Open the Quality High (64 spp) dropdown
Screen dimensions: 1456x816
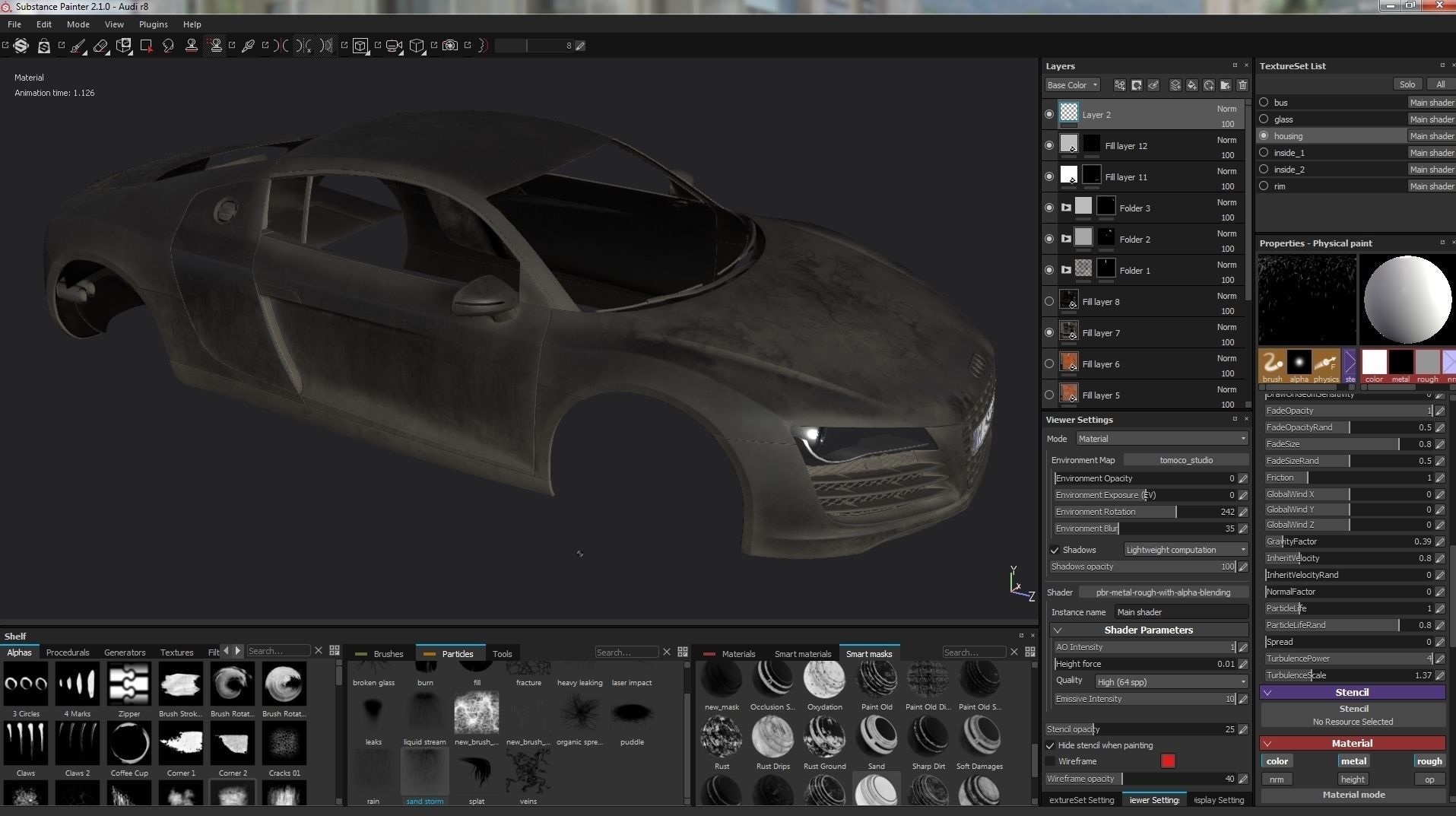(x=1171, y=681)
